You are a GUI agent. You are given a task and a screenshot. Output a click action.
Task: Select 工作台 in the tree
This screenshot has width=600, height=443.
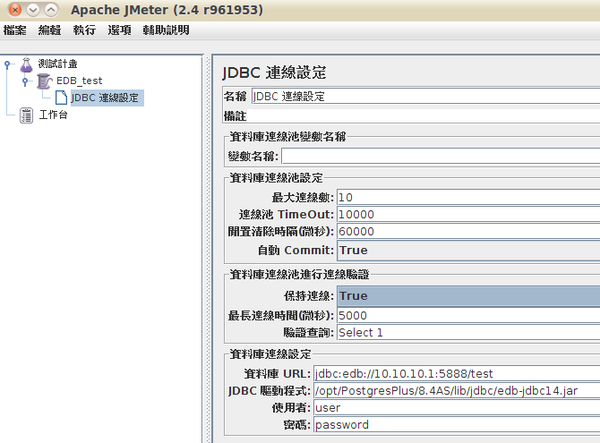(x=53, y=115)
